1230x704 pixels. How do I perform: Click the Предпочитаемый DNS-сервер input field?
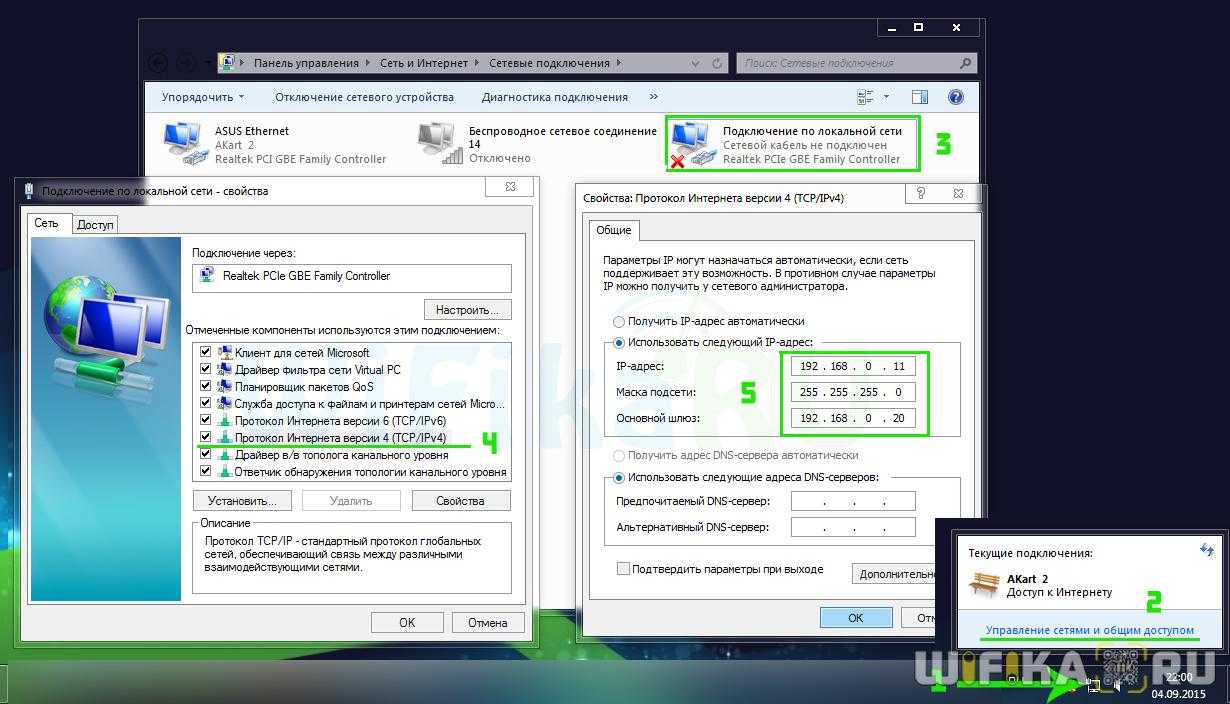pyautogui.click(x=852, y=502)
